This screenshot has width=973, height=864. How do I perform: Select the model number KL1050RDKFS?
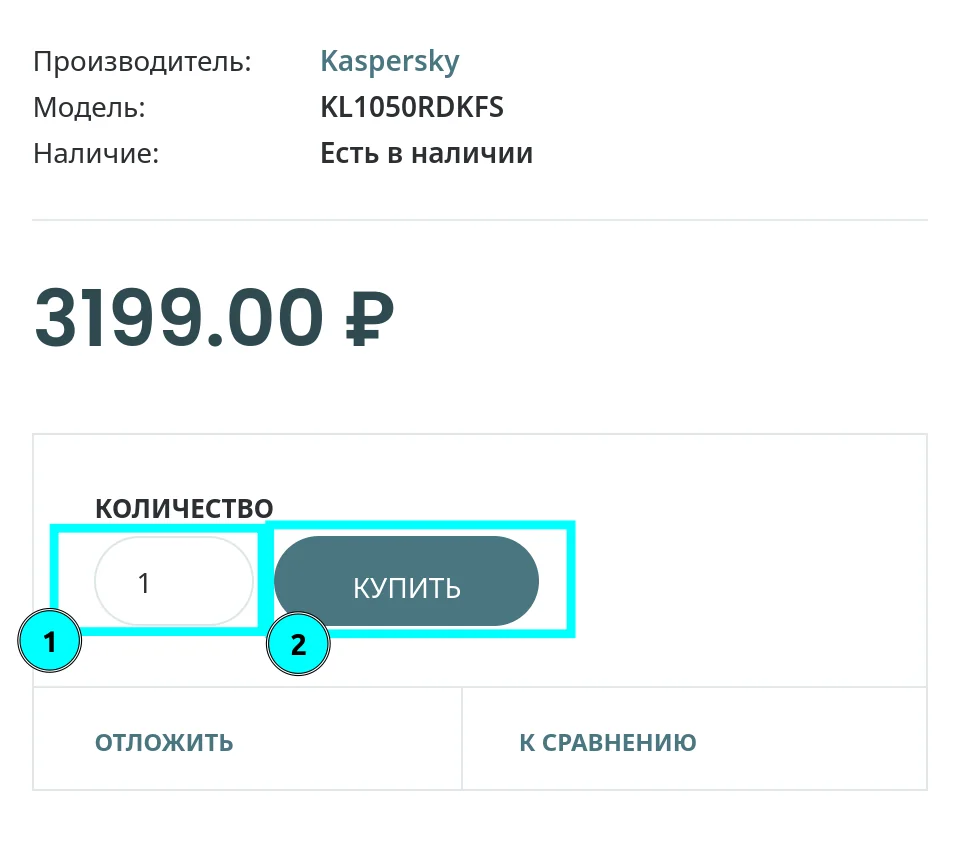(x=411, y=107)
